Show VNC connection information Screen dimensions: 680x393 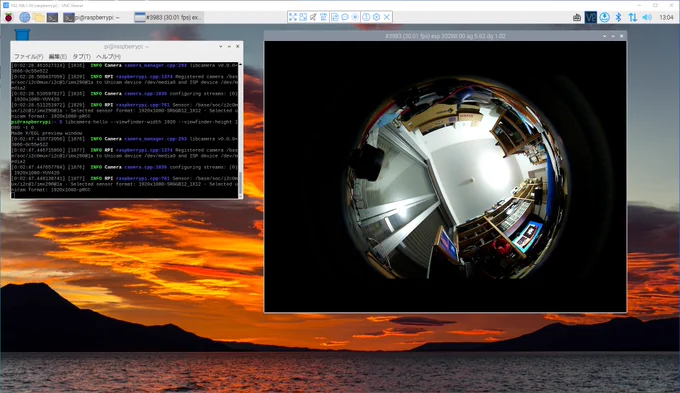coord(366,17)
